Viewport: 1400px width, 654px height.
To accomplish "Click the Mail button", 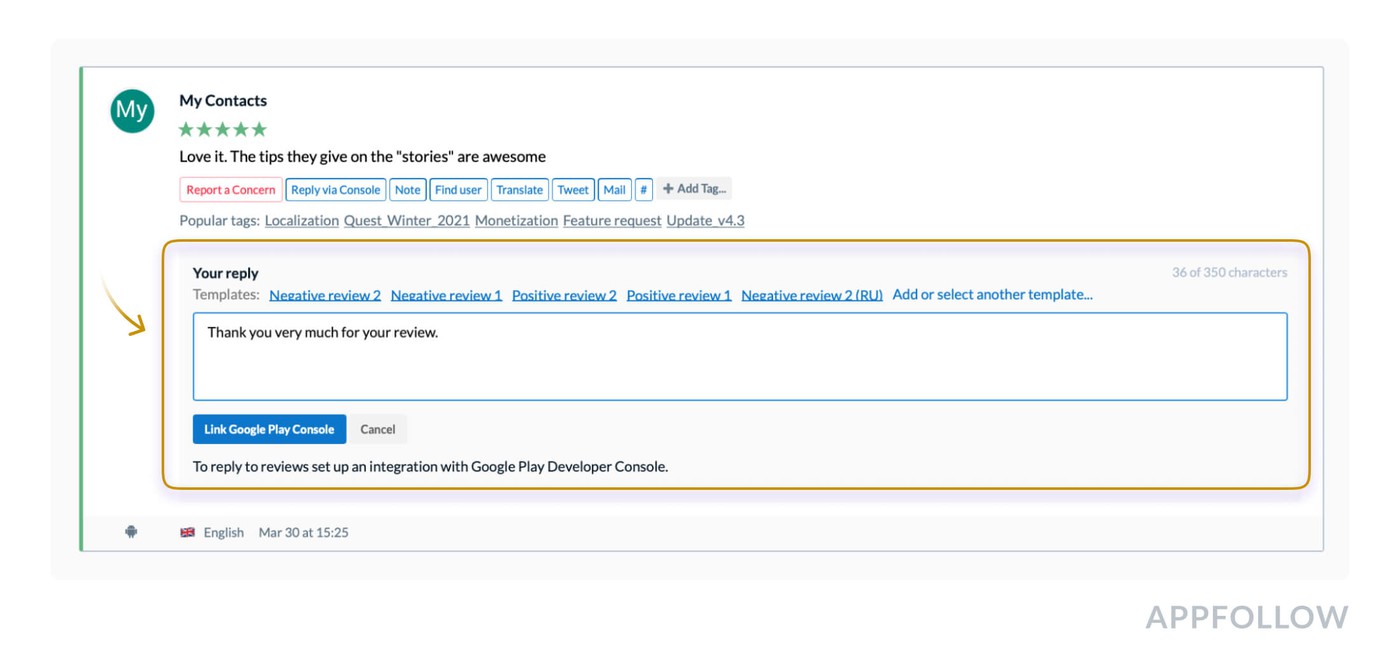I will (614, 189).
